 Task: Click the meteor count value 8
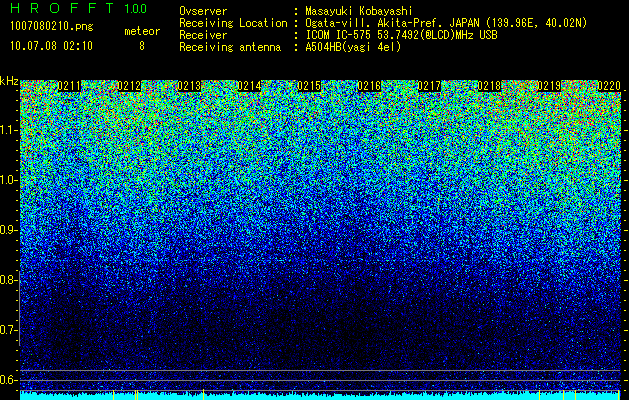(142, 46)
